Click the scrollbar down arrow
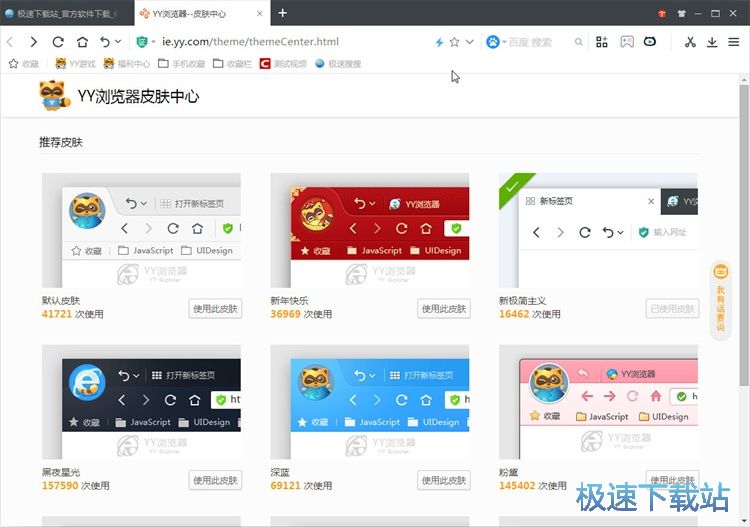750x527 pixels. pyautogui.click(x=744, y=520)
